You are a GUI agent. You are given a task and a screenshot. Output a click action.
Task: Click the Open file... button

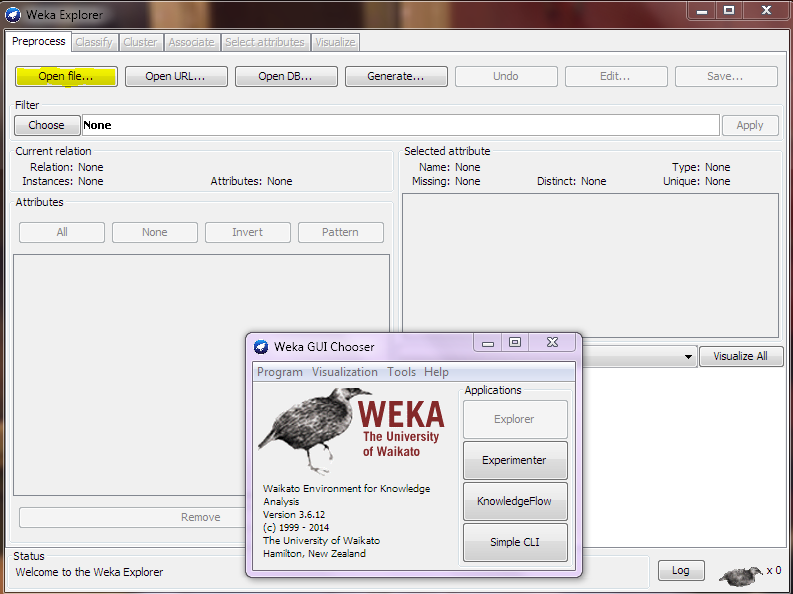[x=66, y=76]
